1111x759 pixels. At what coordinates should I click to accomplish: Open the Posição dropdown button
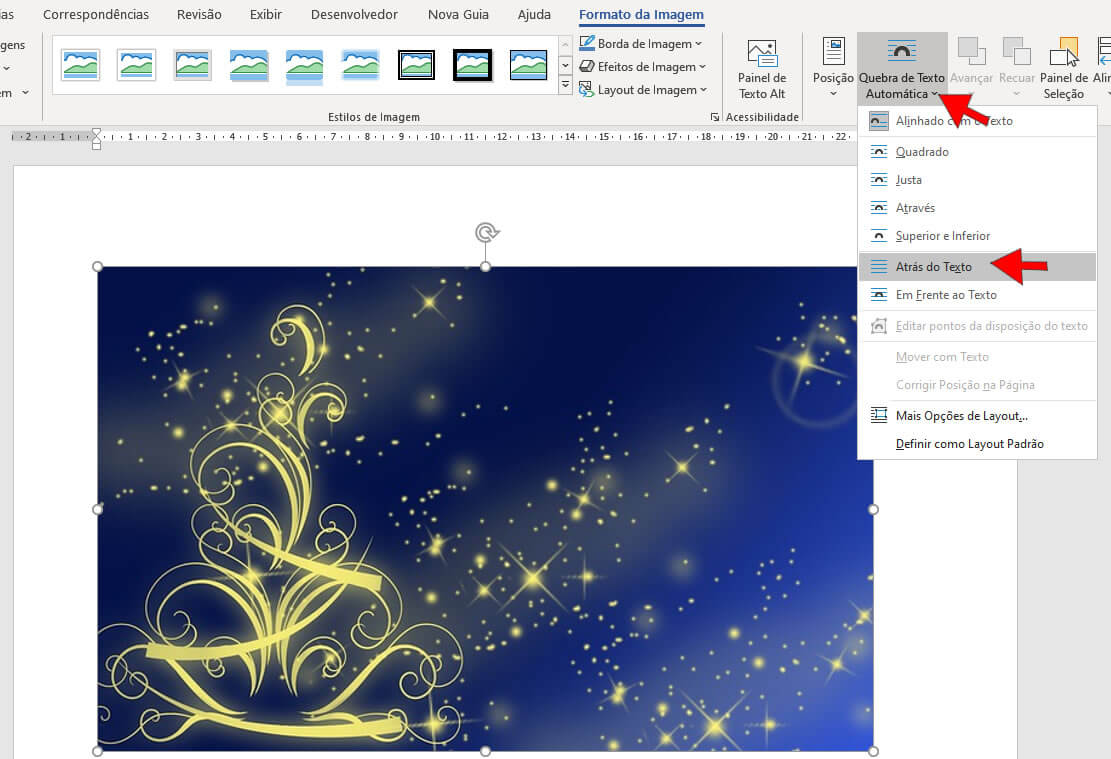click(x=833, y=69)
